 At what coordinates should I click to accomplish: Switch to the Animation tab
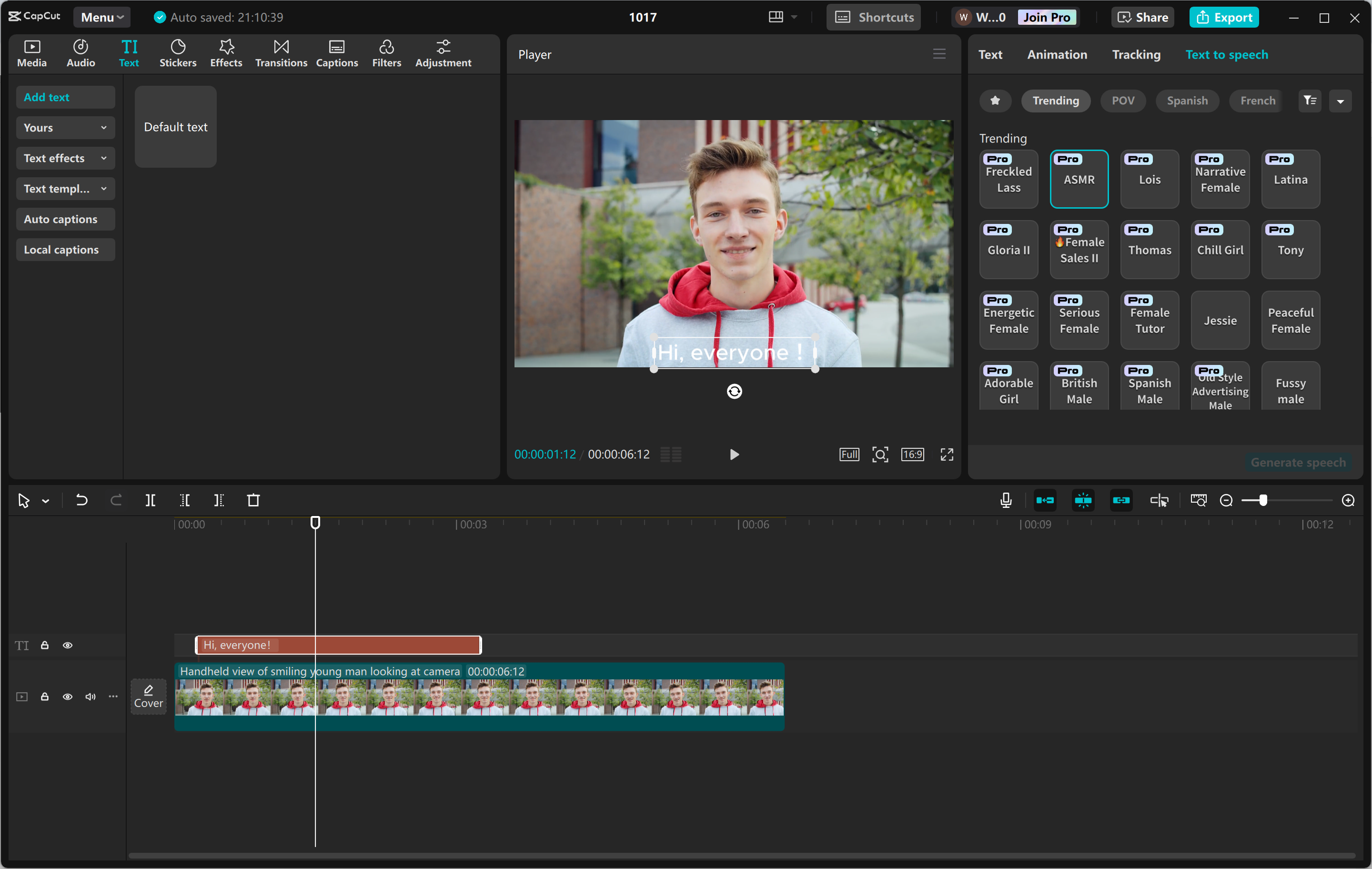pyautogui.click(x=1057, y=54)
